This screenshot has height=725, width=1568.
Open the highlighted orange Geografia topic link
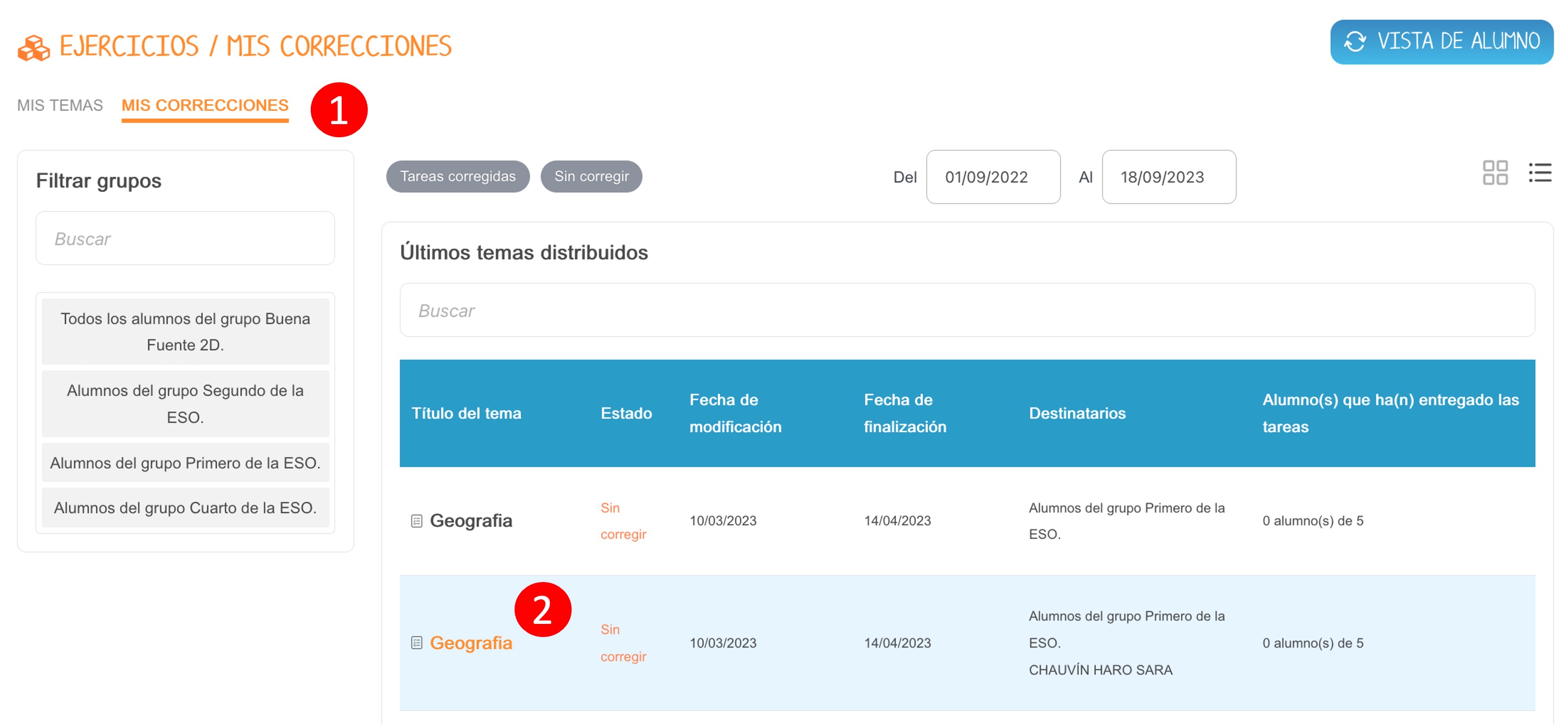coord(471,642)
